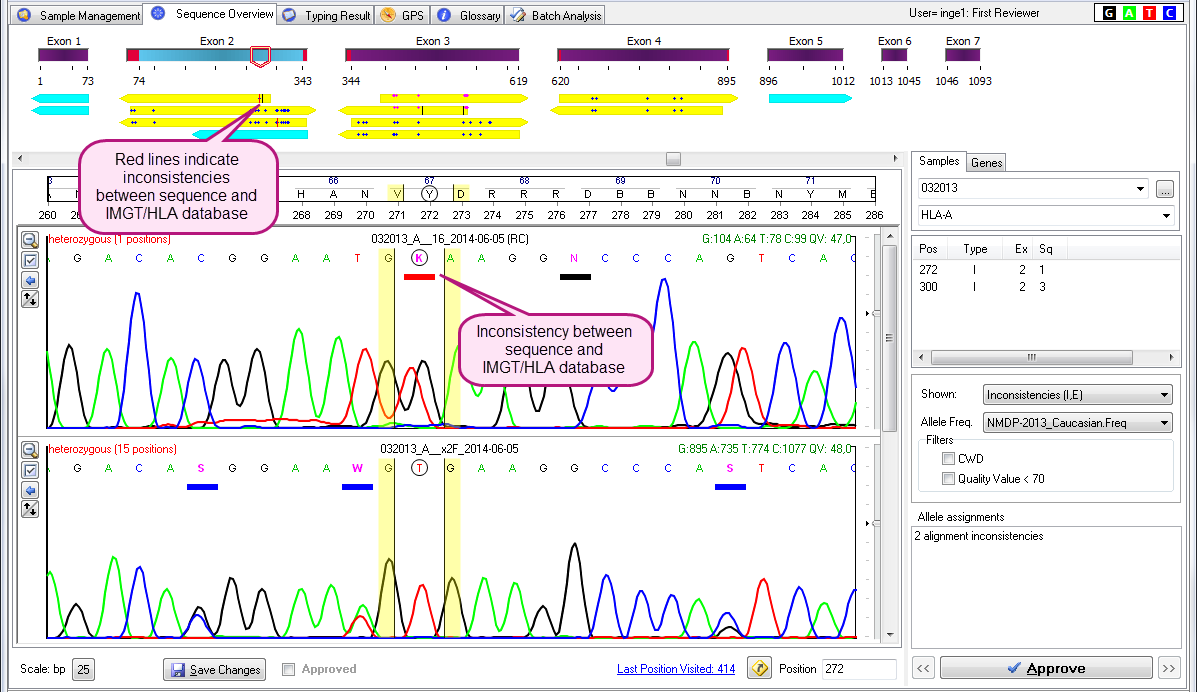Click the Pos column header
This screenshot has width=1197, height=692.
tap(928, 249)
